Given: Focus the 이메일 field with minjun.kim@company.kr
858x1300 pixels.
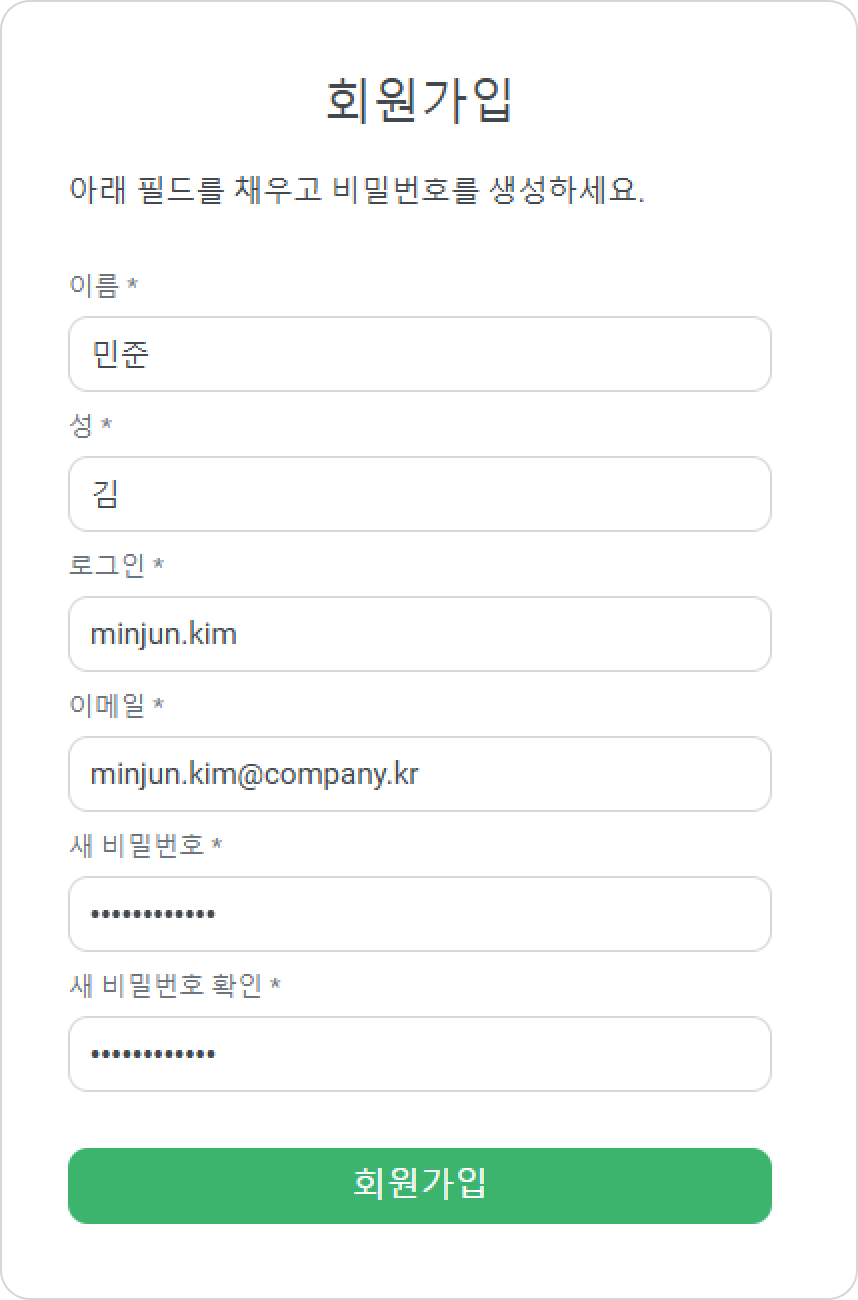Looking at the screenshot, I should tap(420, 774).
